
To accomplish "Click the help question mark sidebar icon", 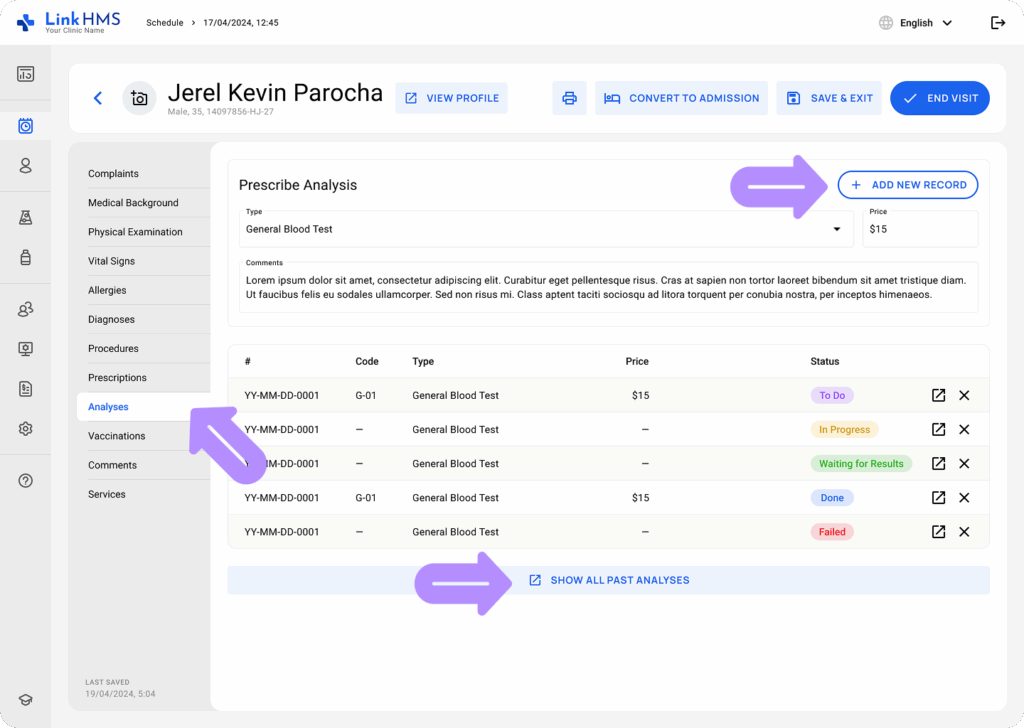I will 26,480.
